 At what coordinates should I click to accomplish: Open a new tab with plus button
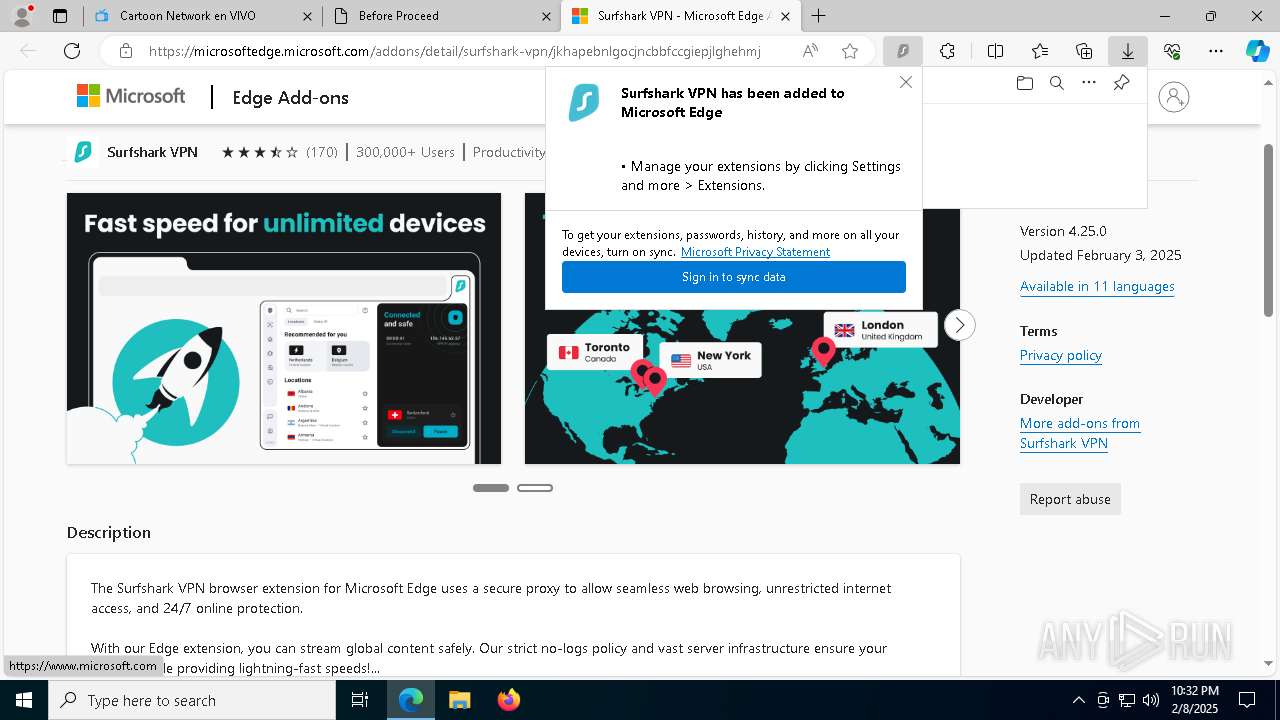click(819, 16)
